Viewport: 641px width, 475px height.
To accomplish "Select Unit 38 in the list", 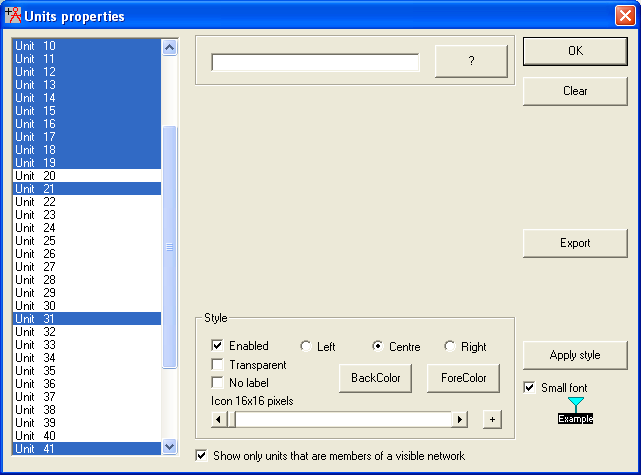I will (x=87, y=410).
